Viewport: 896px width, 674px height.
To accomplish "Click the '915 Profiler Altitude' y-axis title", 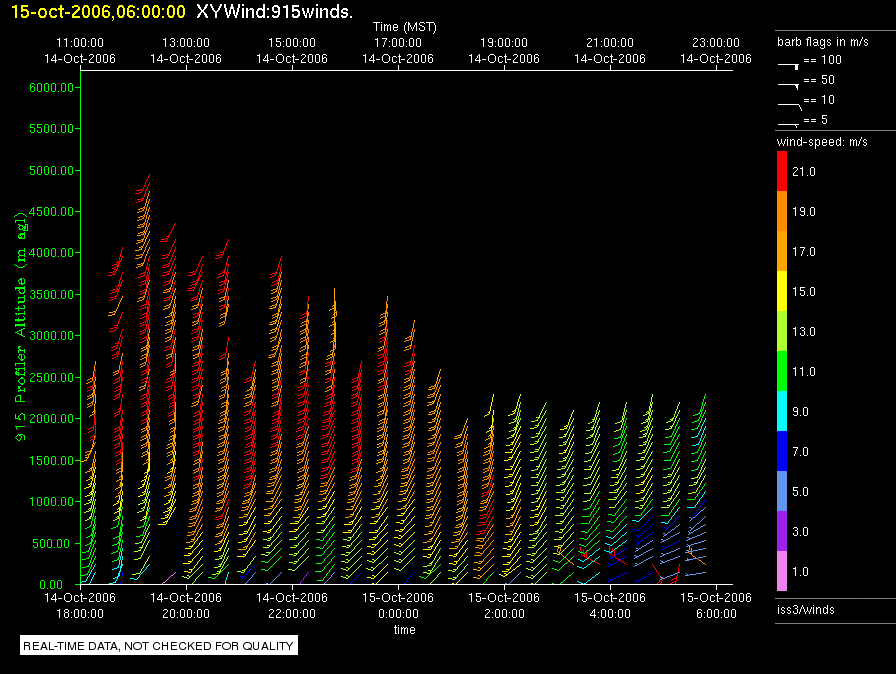I will 18,325.
